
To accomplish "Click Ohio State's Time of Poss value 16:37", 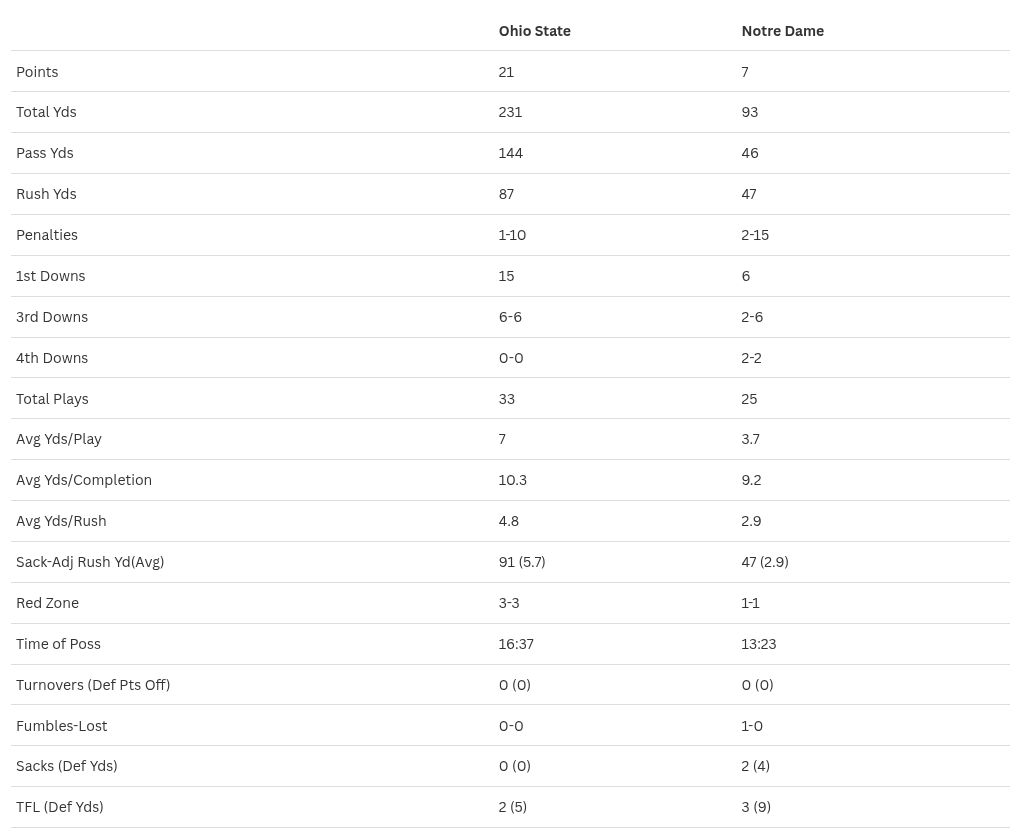I will coord(516,644).
